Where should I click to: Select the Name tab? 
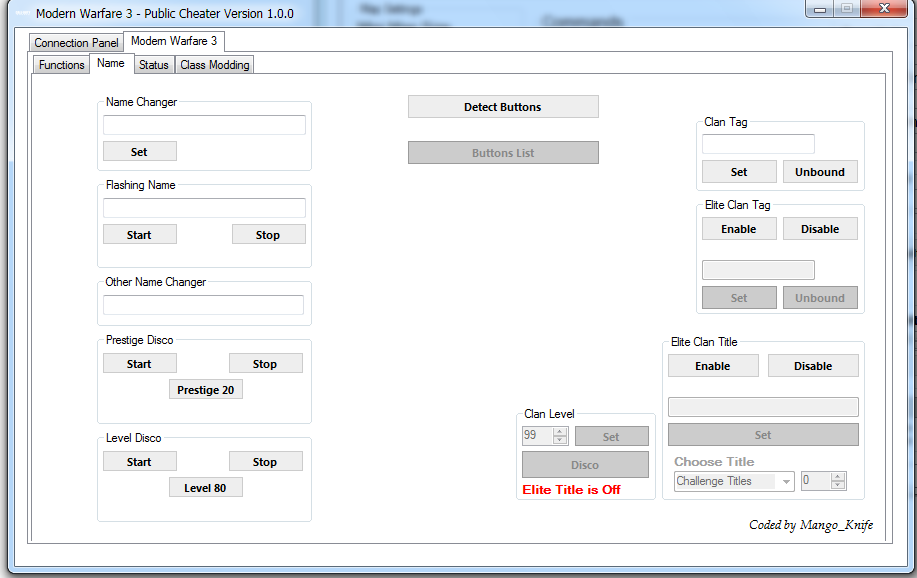tap(111, 63)
